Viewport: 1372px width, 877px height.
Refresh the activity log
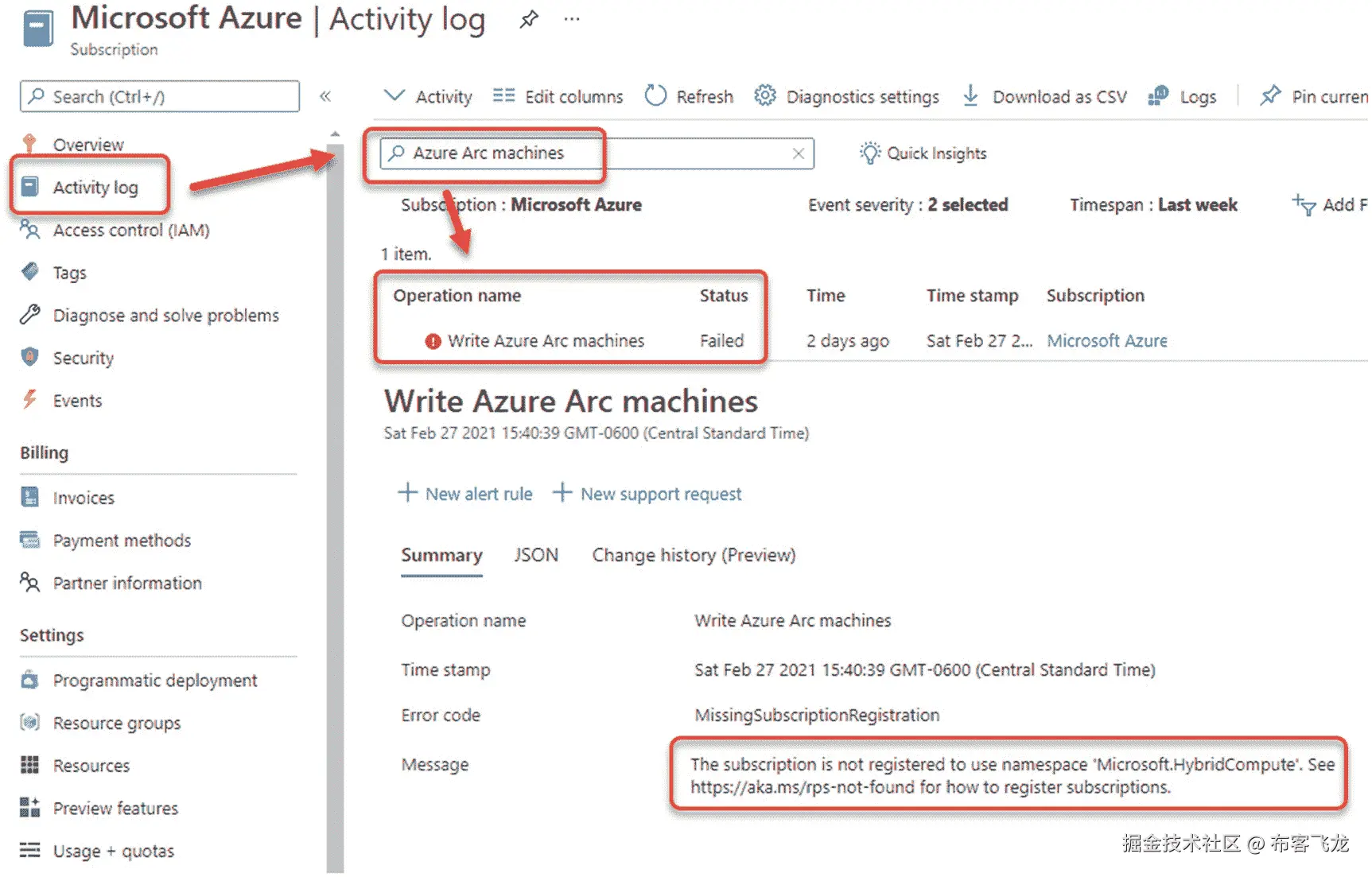690,96
